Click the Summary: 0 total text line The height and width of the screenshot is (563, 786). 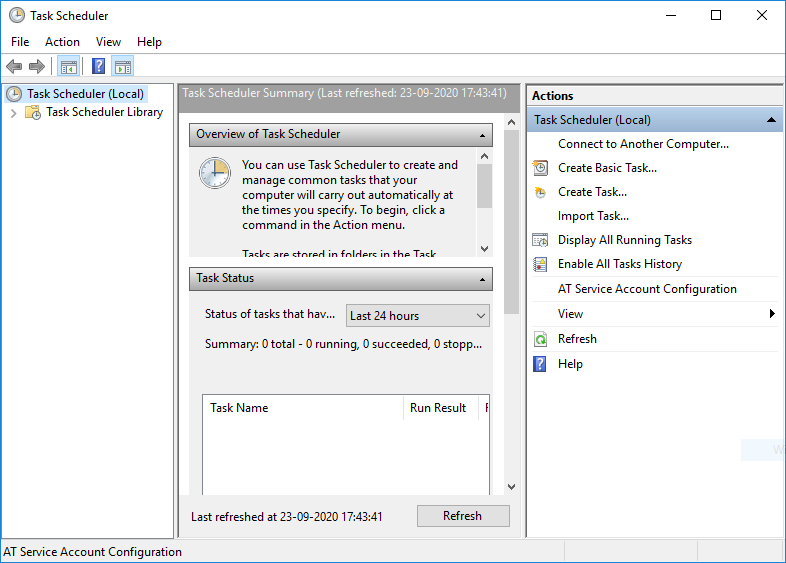click(343, 344)
